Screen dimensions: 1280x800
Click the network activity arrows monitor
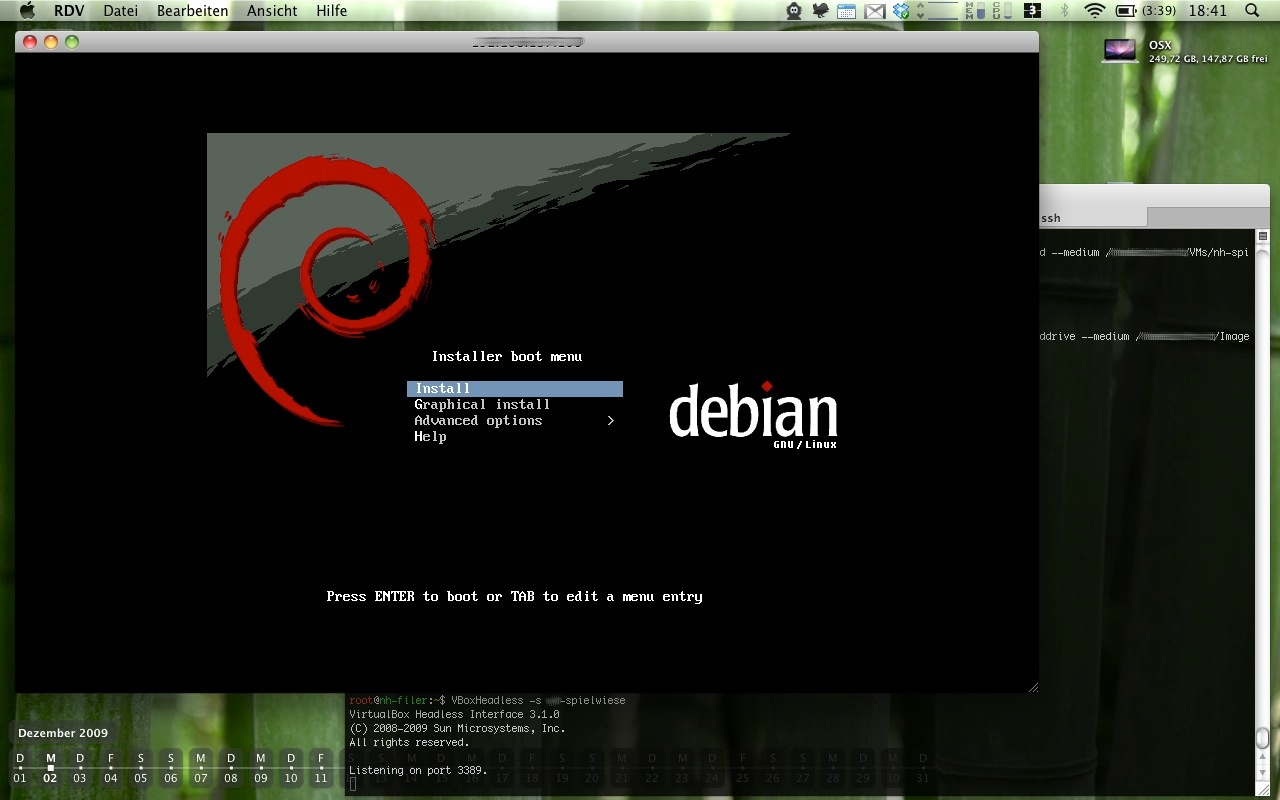(x=938, y=11)
